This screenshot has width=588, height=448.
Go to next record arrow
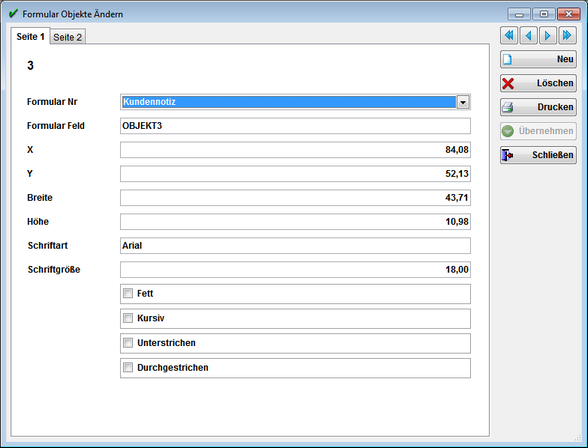(548, 36)
